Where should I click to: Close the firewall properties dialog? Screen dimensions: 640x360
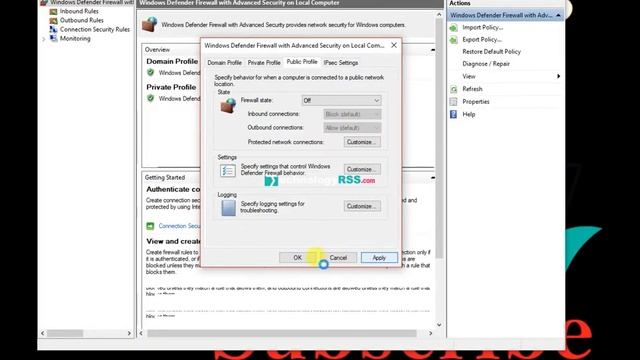394,45
